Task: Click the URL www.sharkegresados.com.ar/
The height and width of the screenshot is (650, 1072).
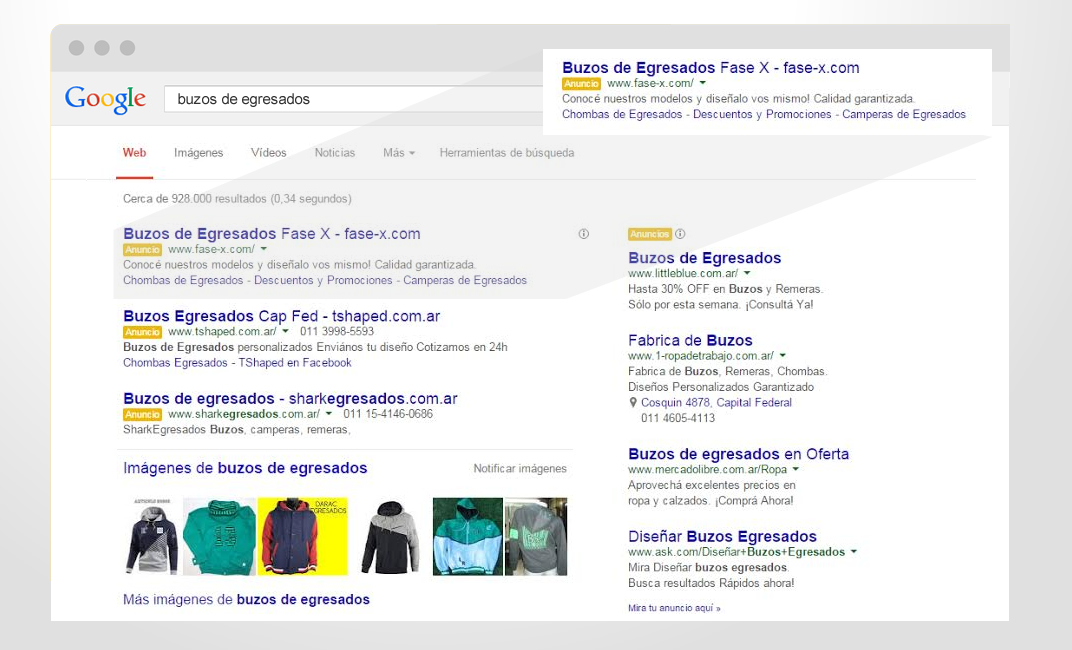Action: click(244, 414)
